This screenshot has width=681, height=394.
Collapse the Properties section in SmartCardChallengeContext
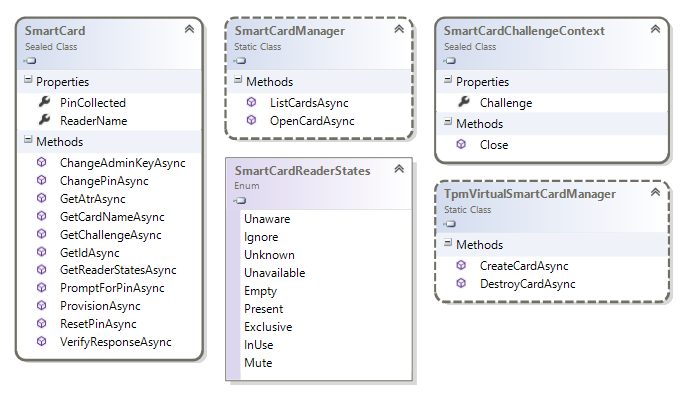tap(448, 79)
